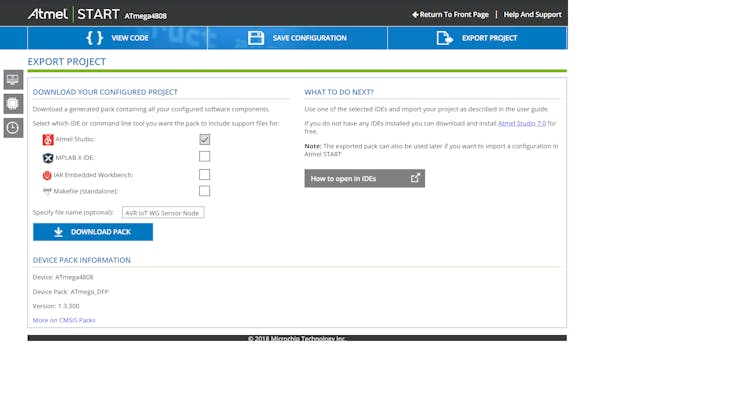Open the dashboard monitor sidebar icon
Viewport: 740px width, 400px height.
[x=13, y=80]
